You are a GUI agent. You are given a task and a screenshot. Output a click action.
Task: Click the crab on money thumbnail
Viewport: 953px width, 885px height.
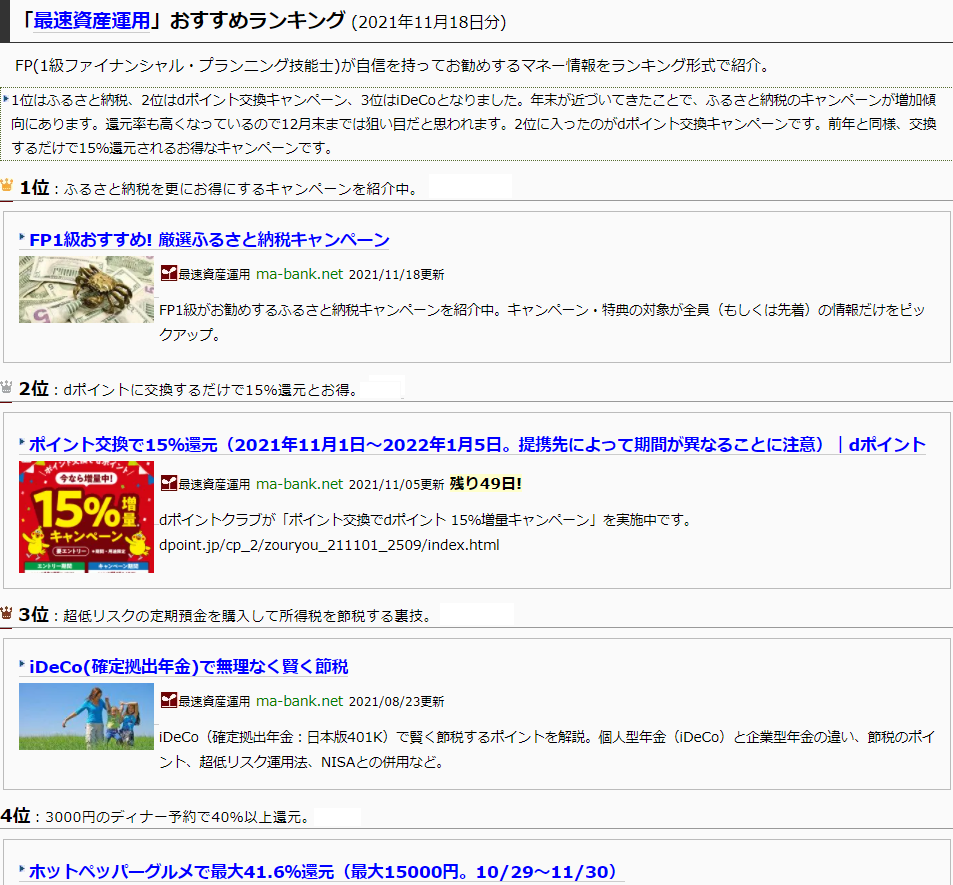[86, 289]
